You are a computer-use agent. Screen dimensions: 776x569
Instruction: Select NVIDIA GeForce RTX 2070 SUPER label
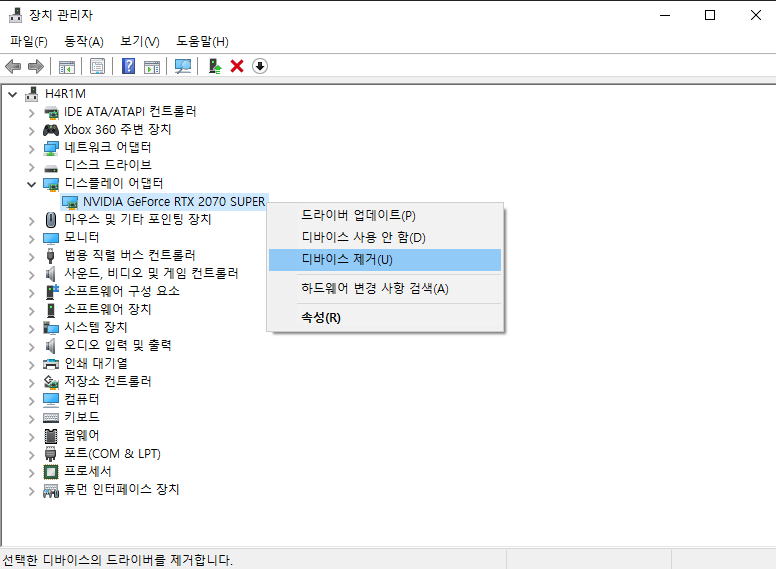(174, 202)
